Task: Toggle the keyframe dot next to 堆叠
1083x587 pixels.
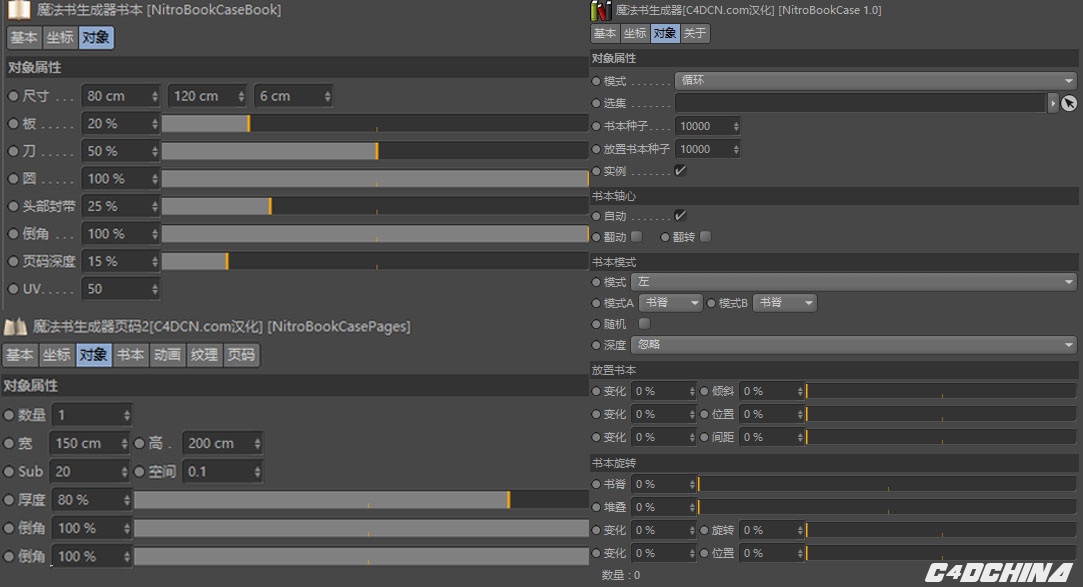Action: click(x=596, y=508)
